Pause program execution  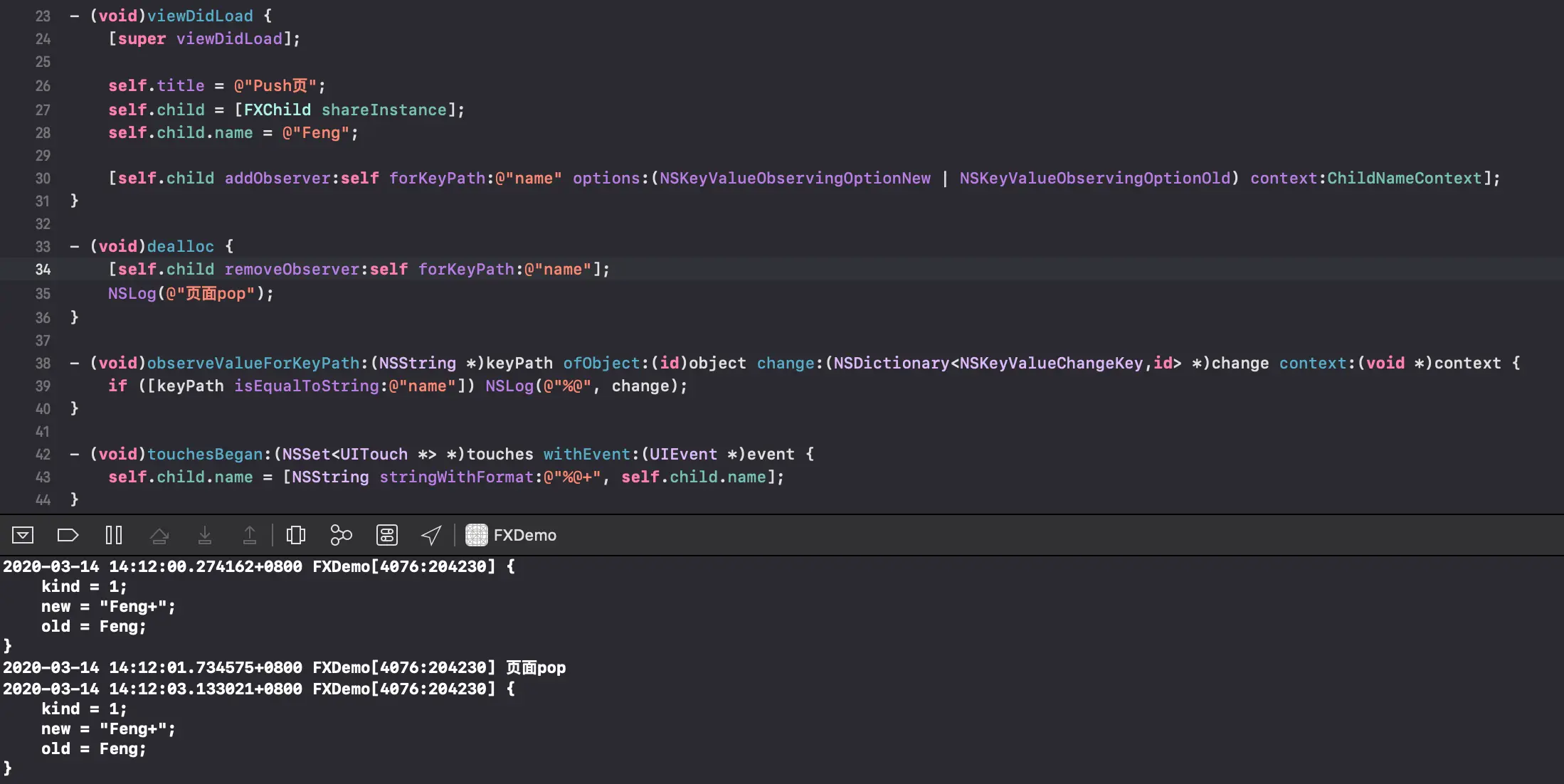point(114,535)
